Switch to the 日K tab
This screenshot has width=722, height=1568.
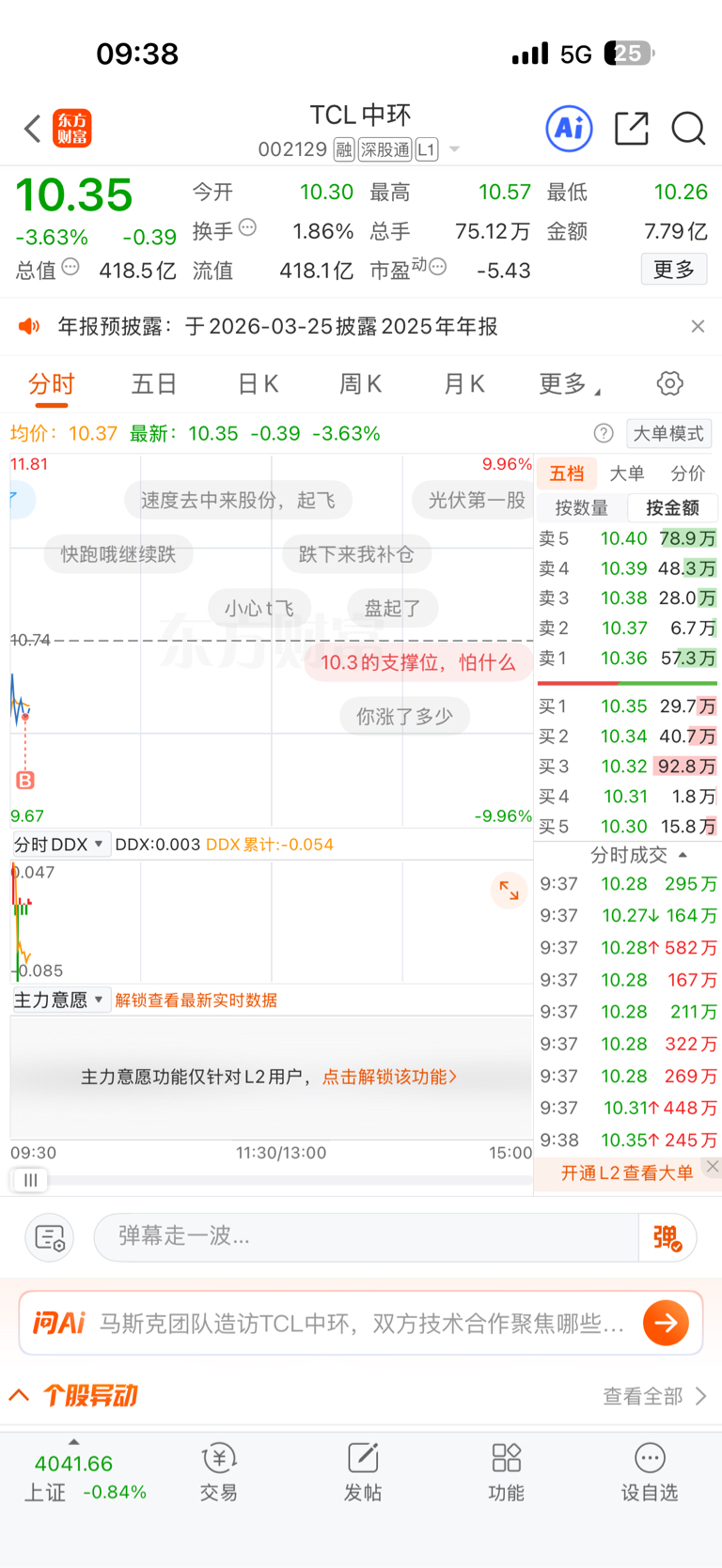(259, 384)
